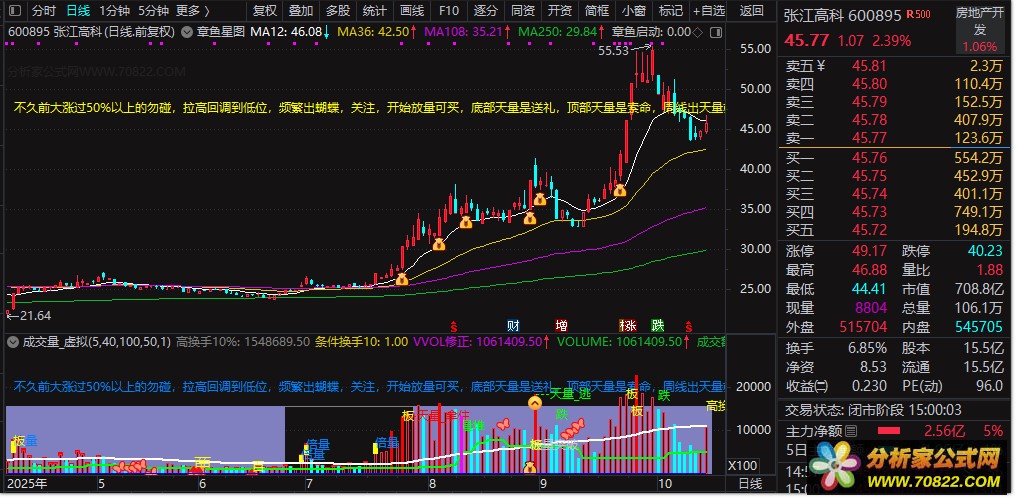The width and height of the screenshot is (1017, 498).
Task: Switch to 简框 simple frame layout
Action: tap(597, 11)
